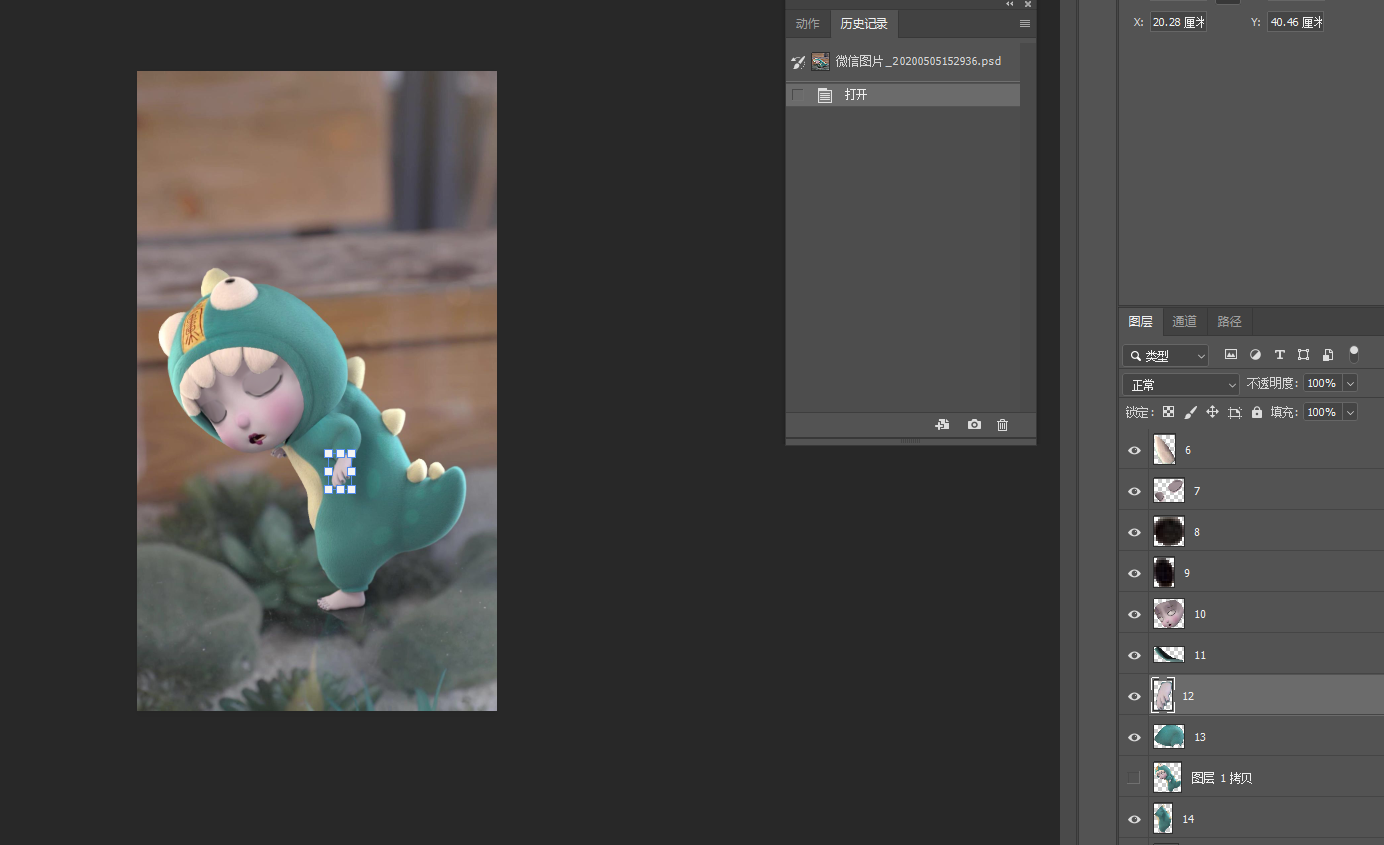Select layer 9 thumbnail

pyautogui.click(x=1164, y=572)
